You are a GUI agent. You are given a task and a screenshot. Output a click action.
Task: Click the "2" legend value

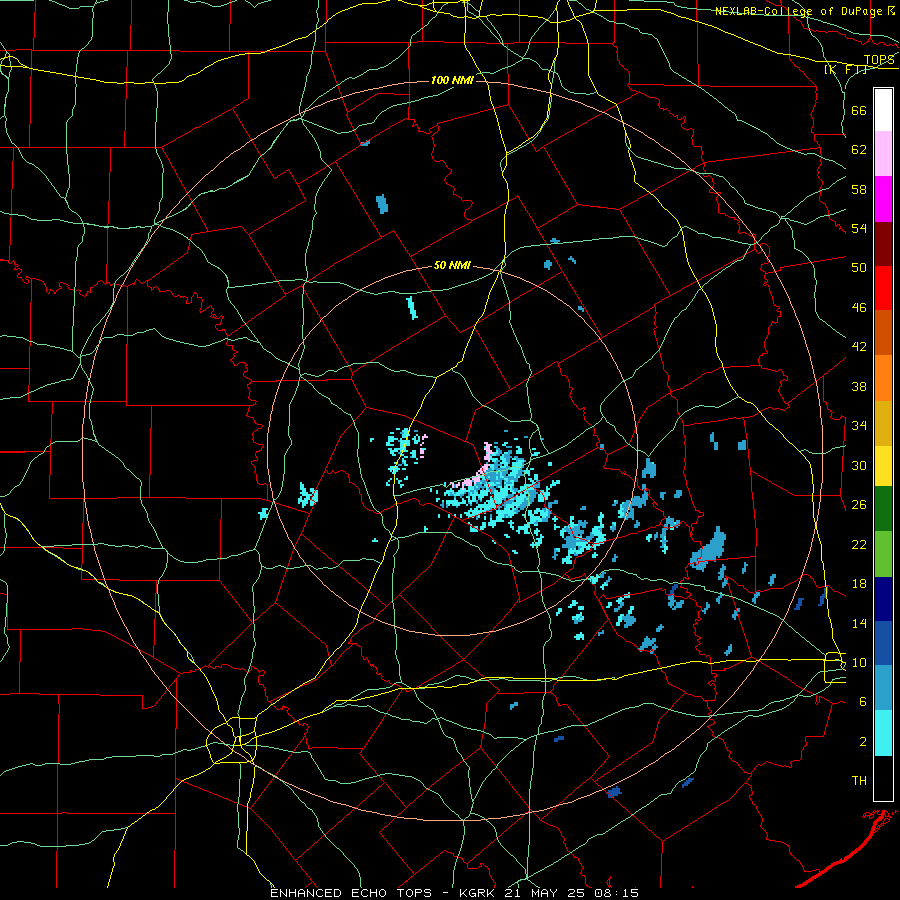click(x=863, y=742)
